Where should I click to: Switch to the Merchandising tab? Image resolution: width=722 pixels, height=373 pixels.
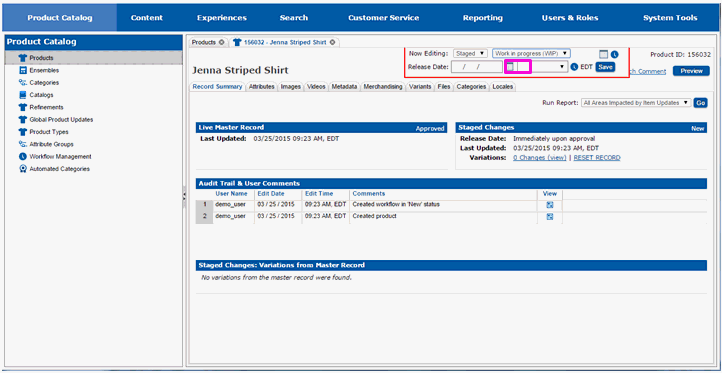(x=383, y=87)
